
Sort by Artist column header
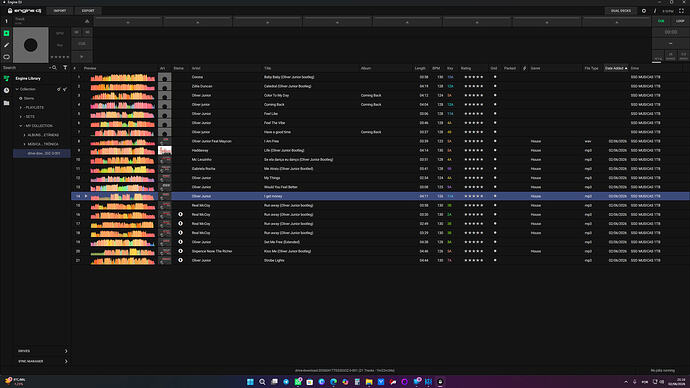[x=196, y=68]
